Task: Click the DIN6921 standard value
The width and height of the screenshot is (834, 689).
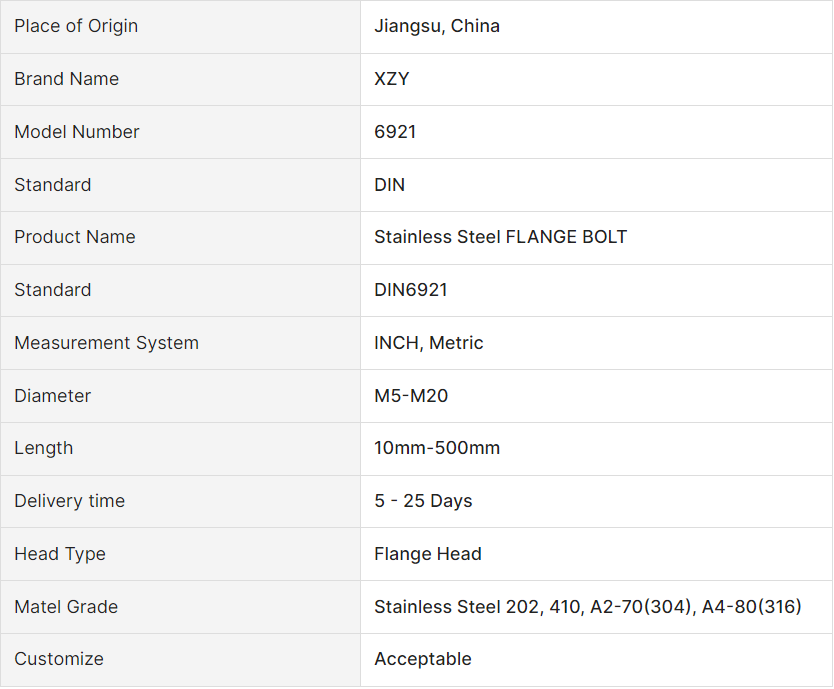Action: coord(411,290)
